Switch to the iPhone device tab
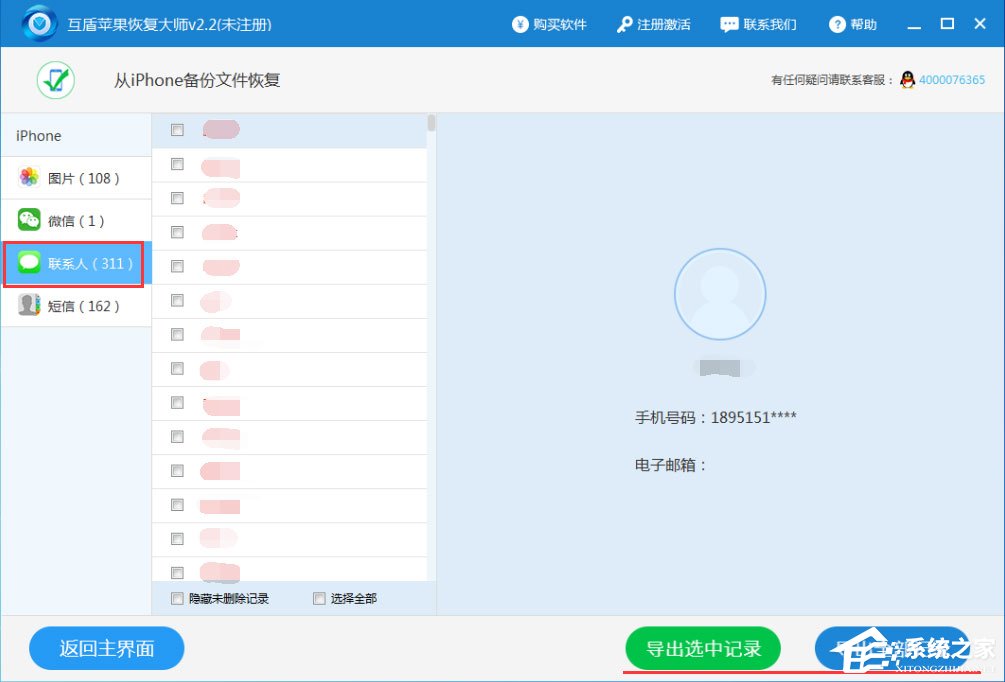Viewport: 1005px width, 682px height. tap(37, 135)
